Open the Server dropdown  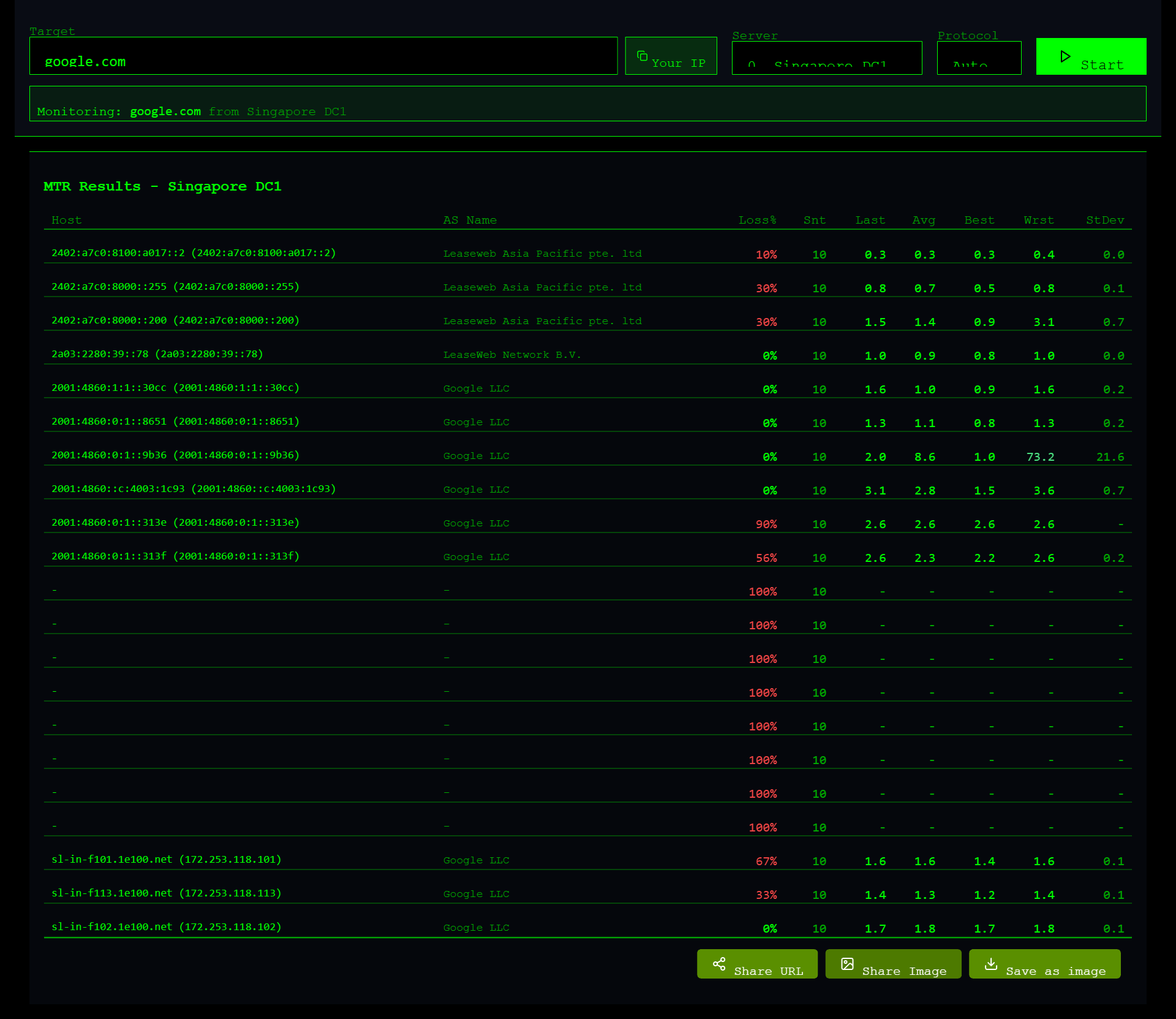826,58
